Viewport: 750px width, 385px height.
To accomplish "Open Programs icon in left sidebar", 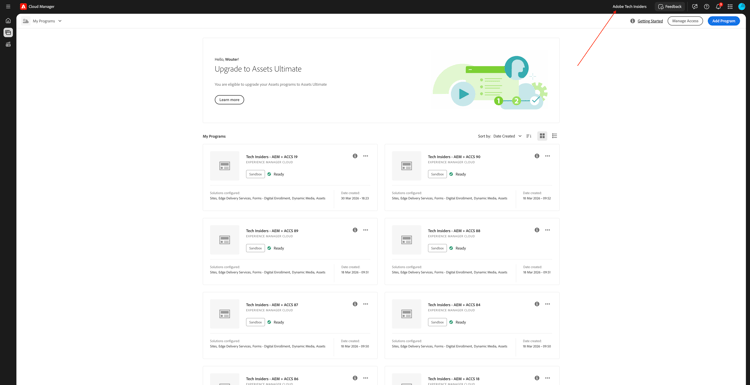I will (8, 33).
